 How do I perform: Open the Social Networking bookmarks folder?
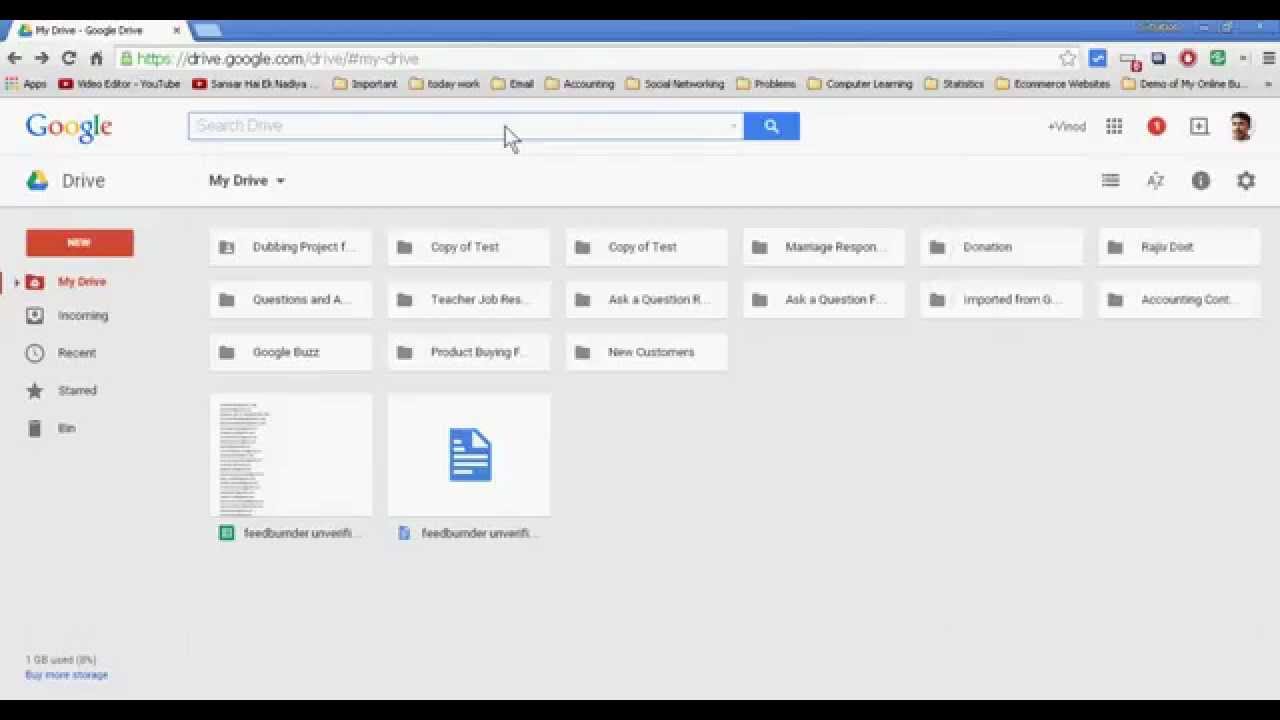point(675,84)
